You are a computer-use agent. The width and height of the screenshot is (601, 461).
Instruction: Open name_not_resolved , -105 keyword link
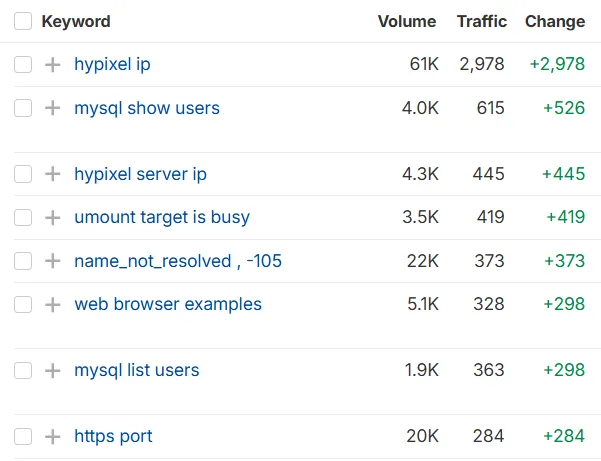coord(178,261)
